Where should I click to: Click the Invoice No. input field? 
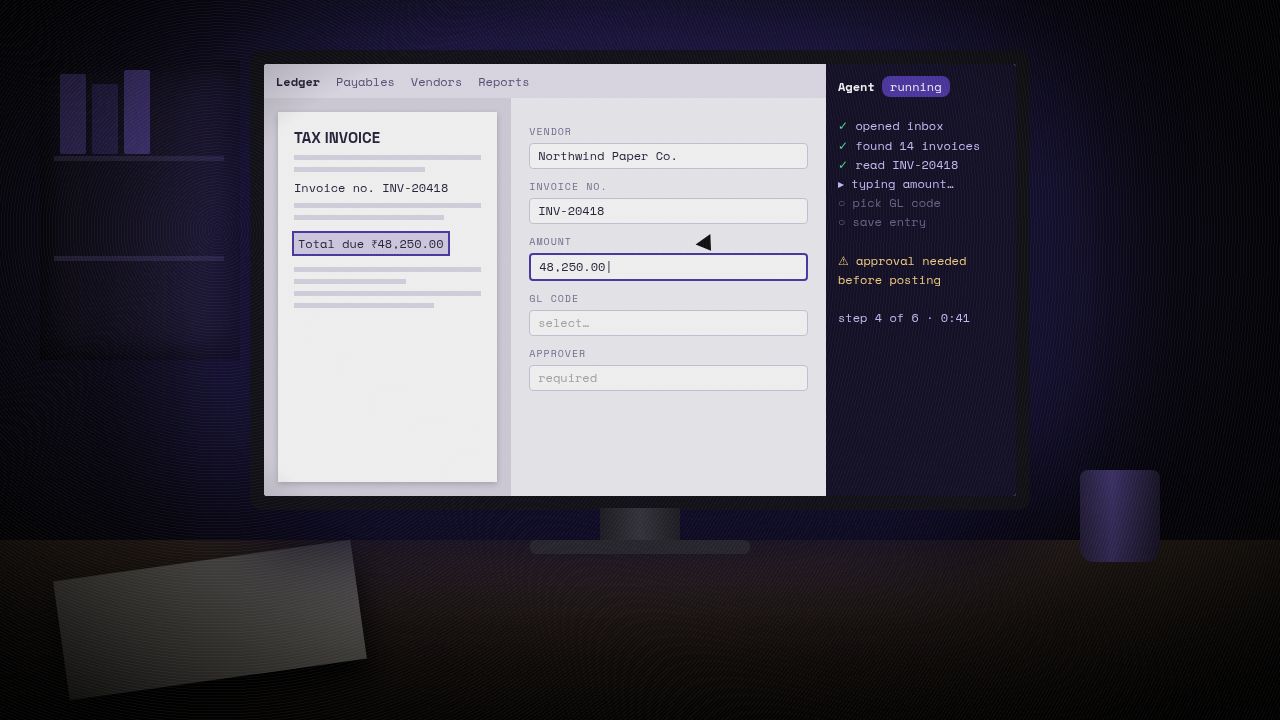point(668,211)
